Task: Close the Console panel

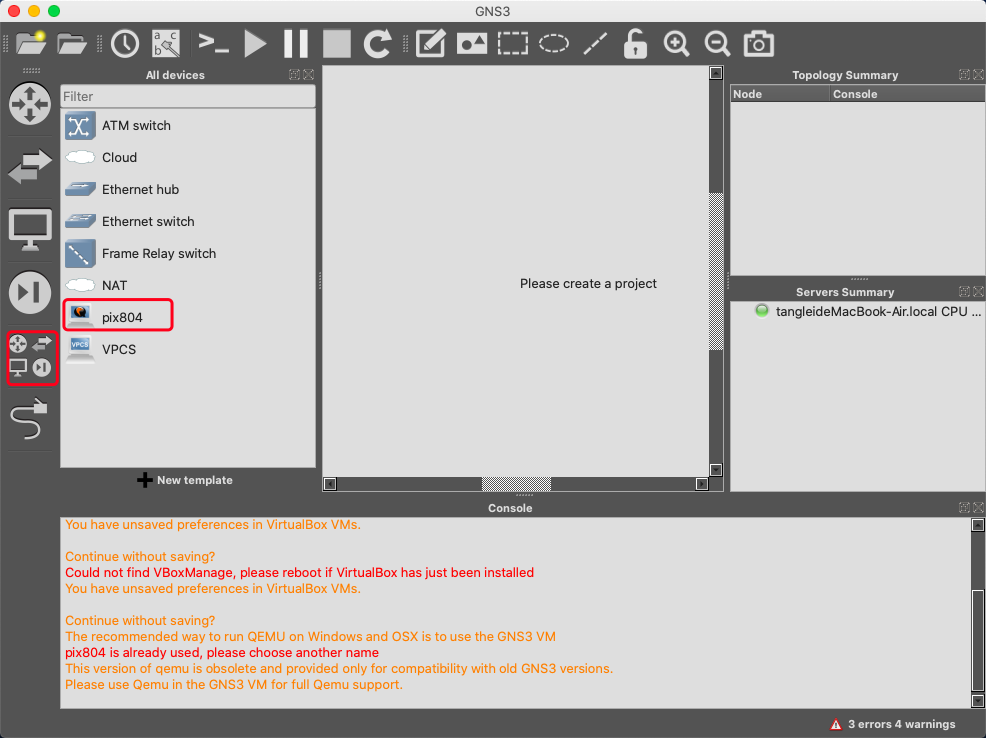Action: pos(978,507)
